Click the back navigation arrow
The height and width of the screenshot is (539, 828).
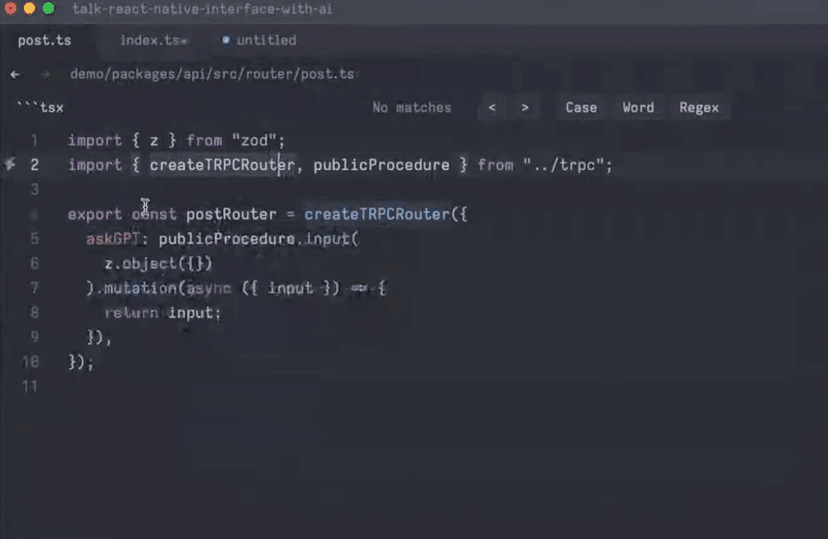coord(15,74)
